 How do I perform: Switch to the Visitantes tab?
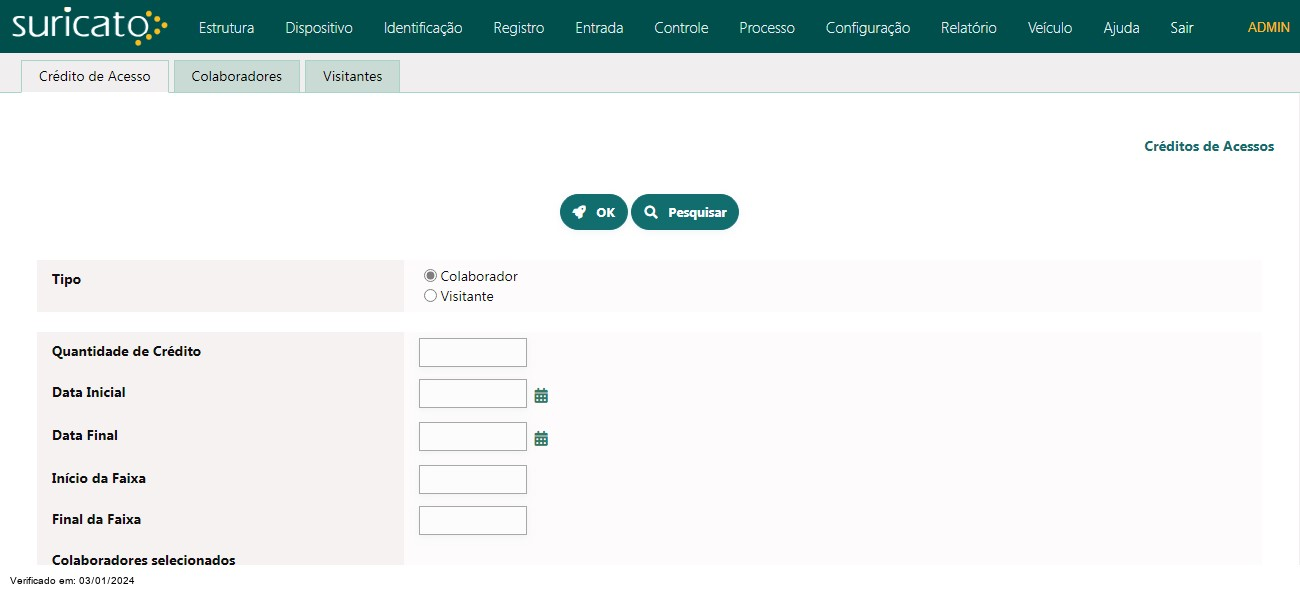(x=352, y=76)
